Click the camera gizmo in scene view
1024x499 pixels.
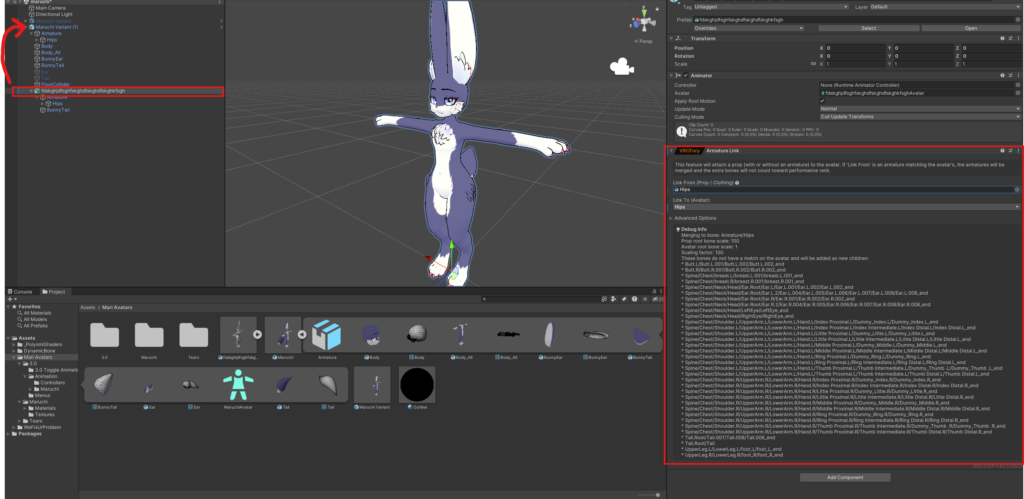click(622, 66)
